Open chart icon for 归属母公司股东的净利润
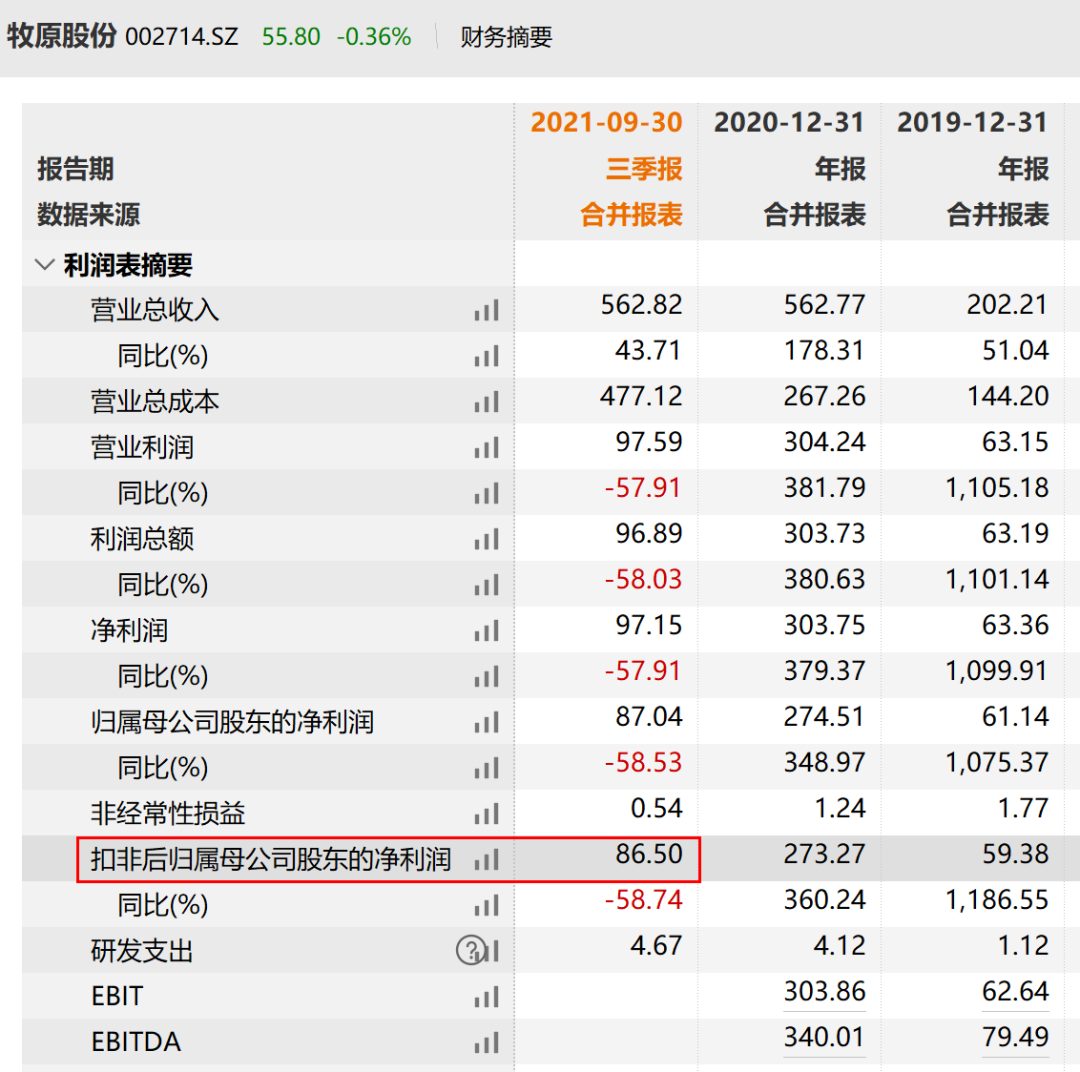 pyautogui.click(x=486, y=723)
